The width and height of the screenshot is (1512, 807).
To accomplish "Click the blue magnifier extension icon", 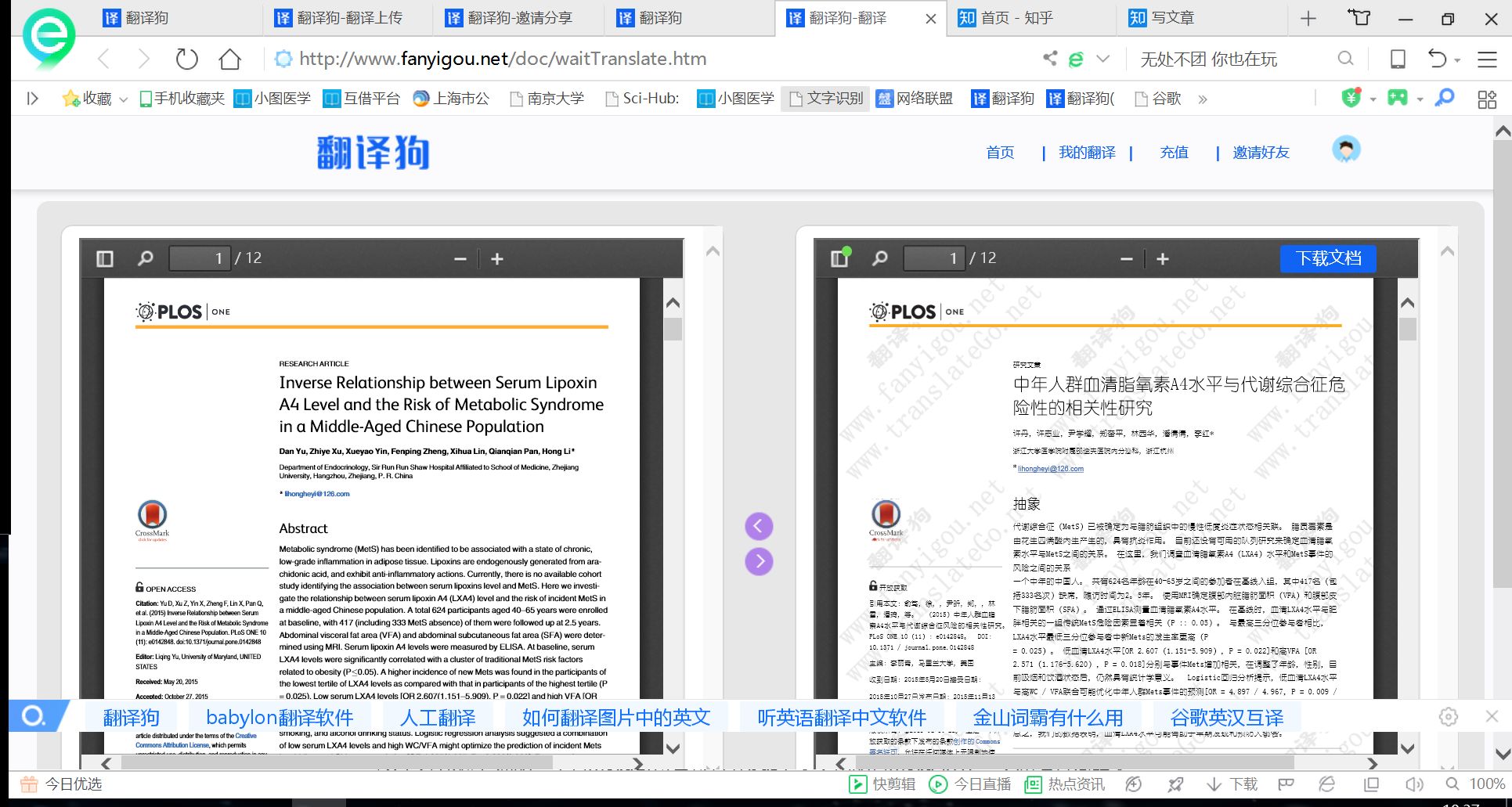I will pyautogui.click(x=1445, y=98).
